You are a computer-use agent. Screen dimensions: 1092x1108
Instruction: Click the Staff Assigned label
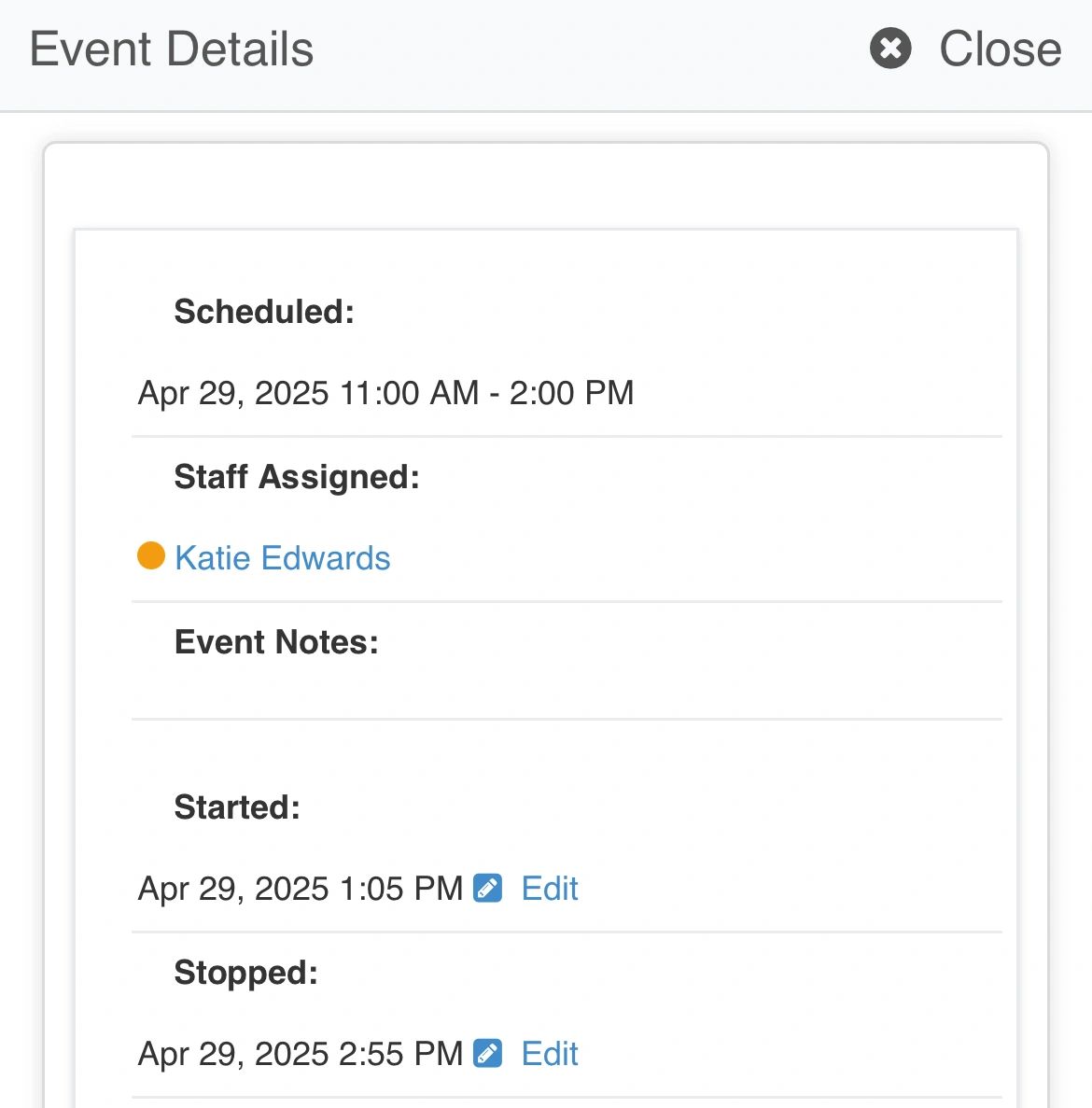[297, 477]
